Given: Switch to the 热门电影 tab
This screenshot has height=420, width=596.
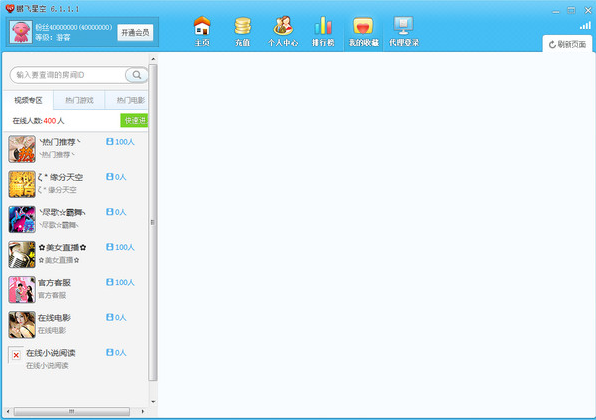Looking at the screenshot, I should pyautogui.click(x=127, y=100).
